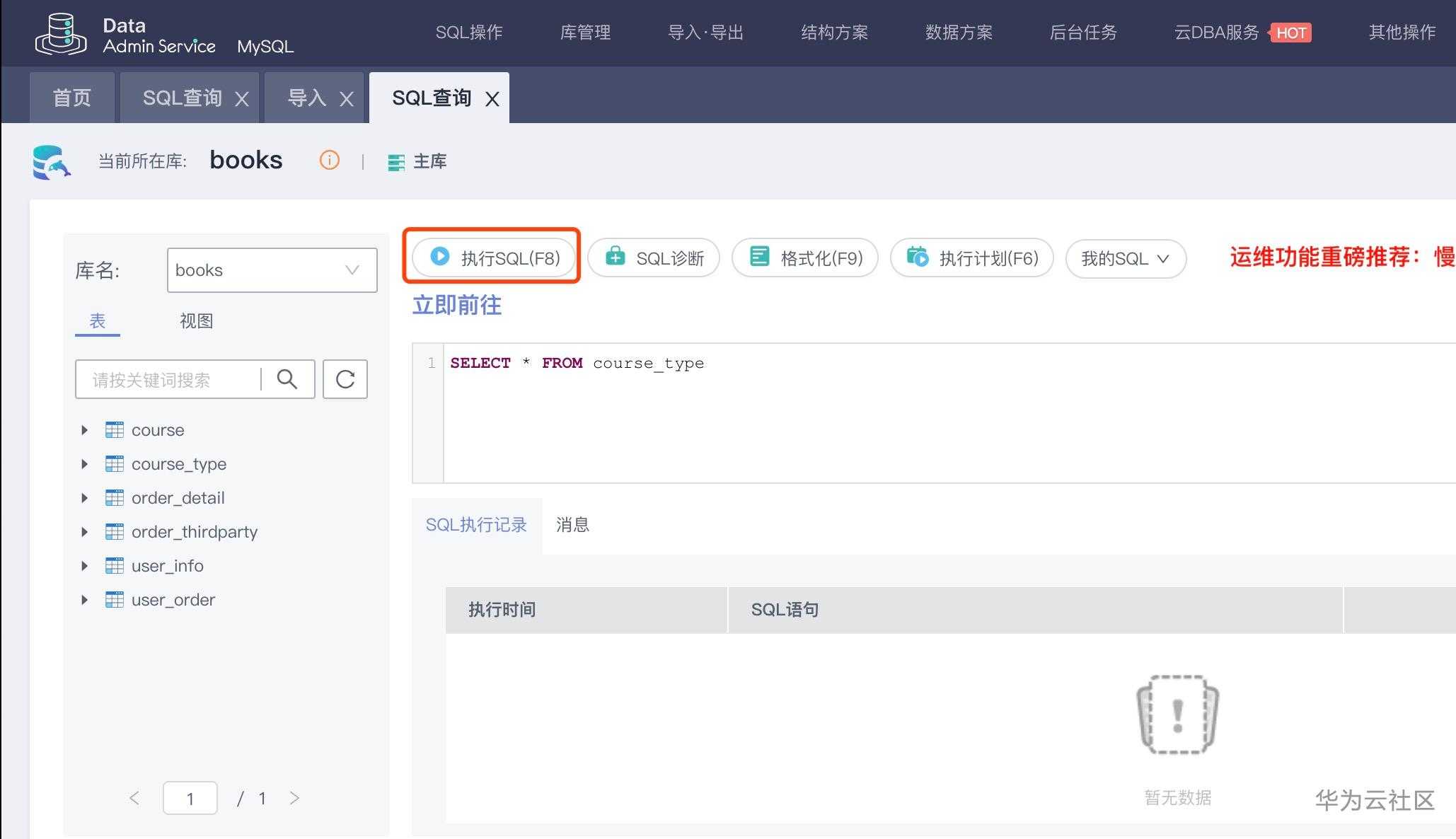Switch to the 消息 tab
Image resolution: width=1456 pixels, height=839 pixels.
572,525
